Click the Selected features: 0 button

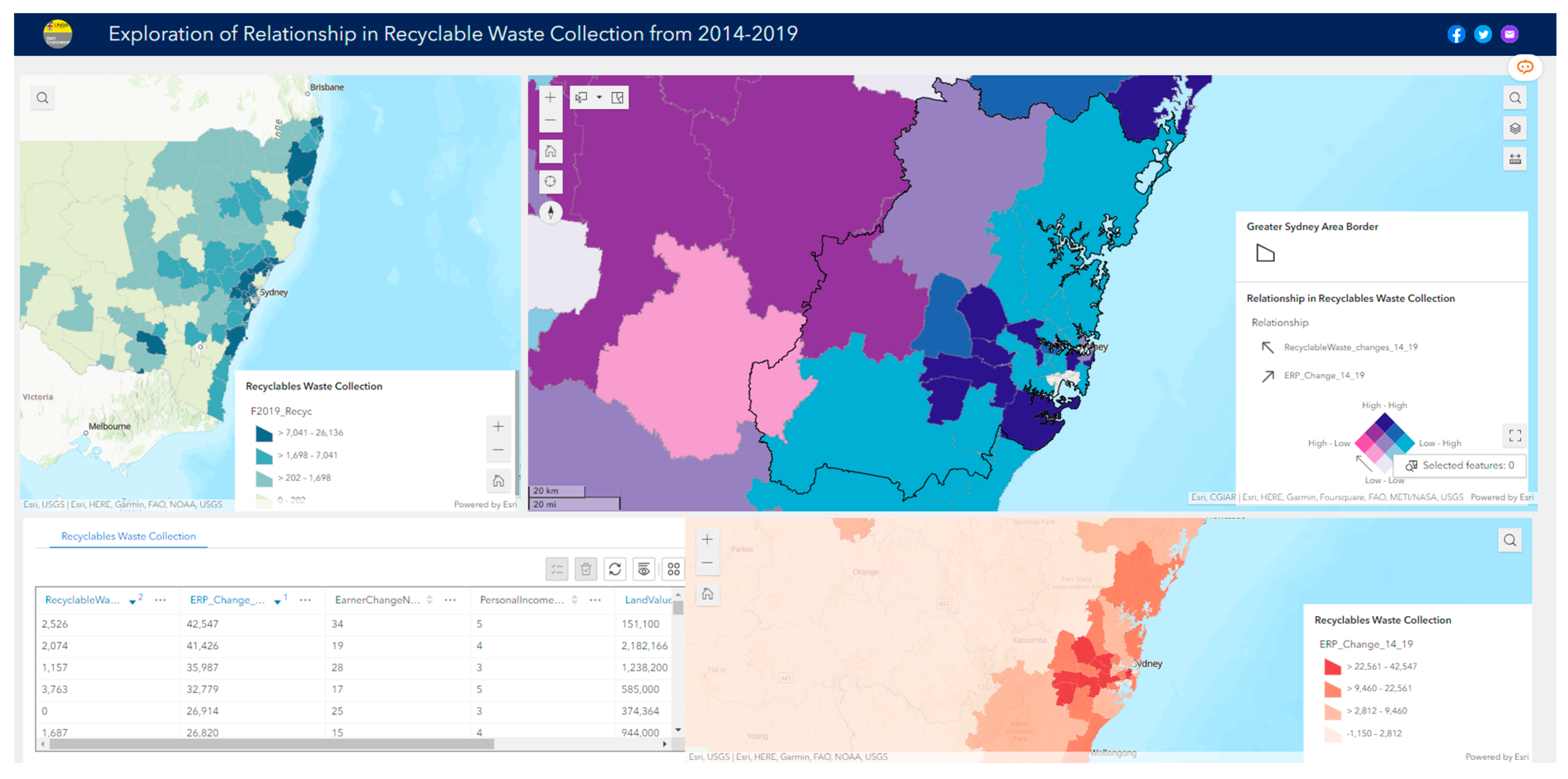click(1460, 466)
